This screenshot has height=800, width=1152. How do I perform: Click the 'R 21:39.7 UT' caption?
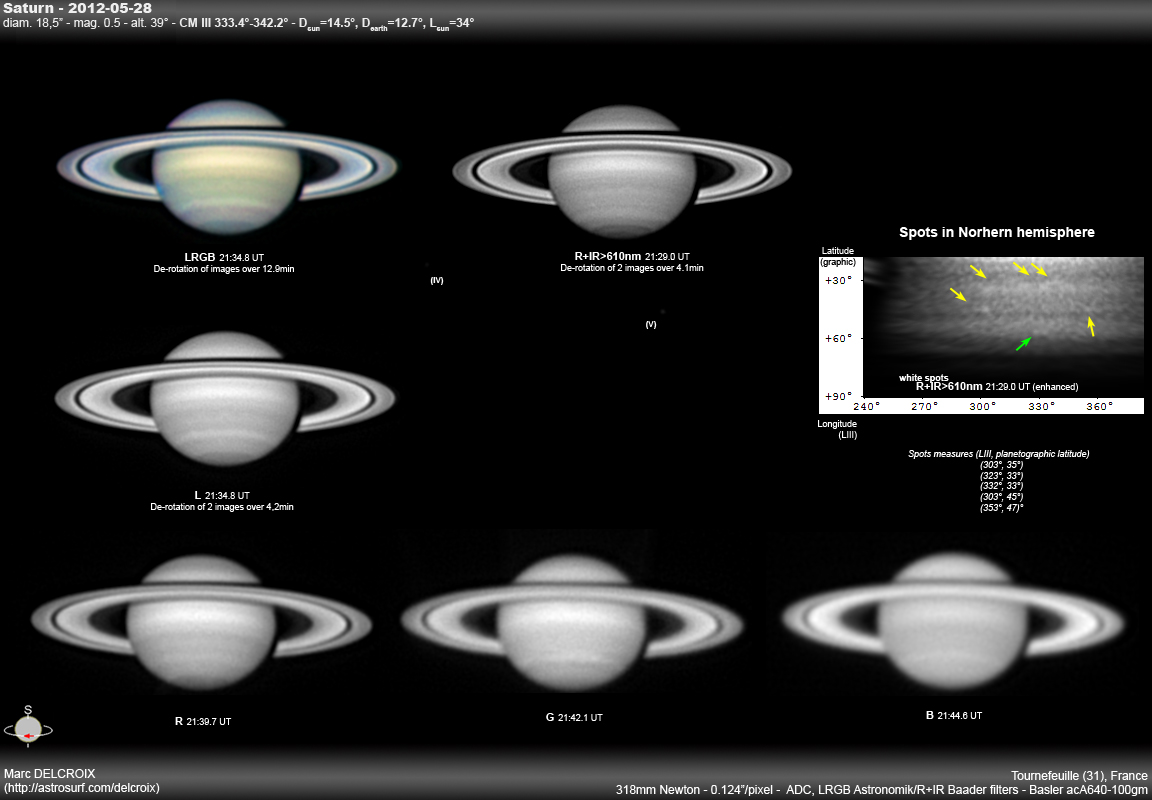tap(203, 721)
